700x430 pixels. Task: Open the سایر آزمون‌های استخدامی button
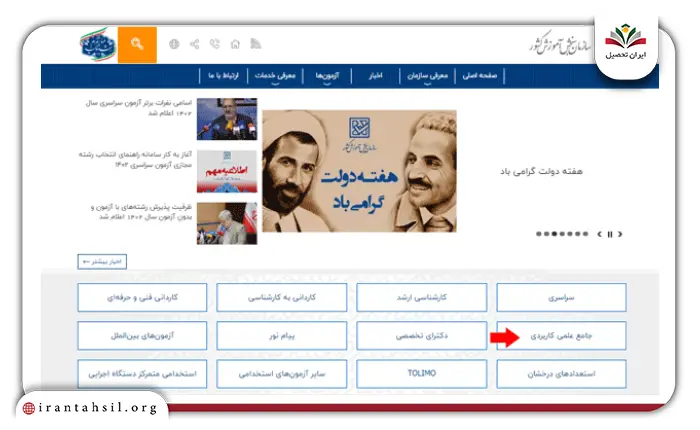point(282,374)
